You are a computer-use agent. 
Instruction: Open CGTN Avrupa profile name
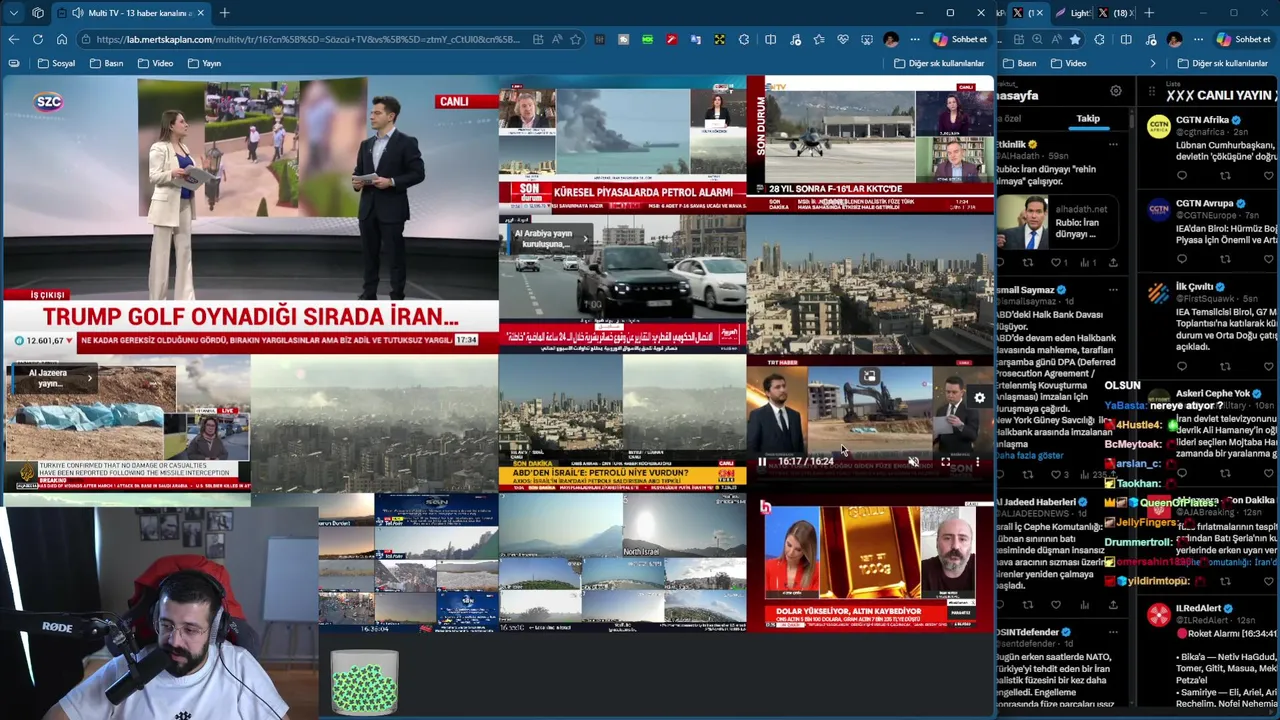pos(1205,204)
